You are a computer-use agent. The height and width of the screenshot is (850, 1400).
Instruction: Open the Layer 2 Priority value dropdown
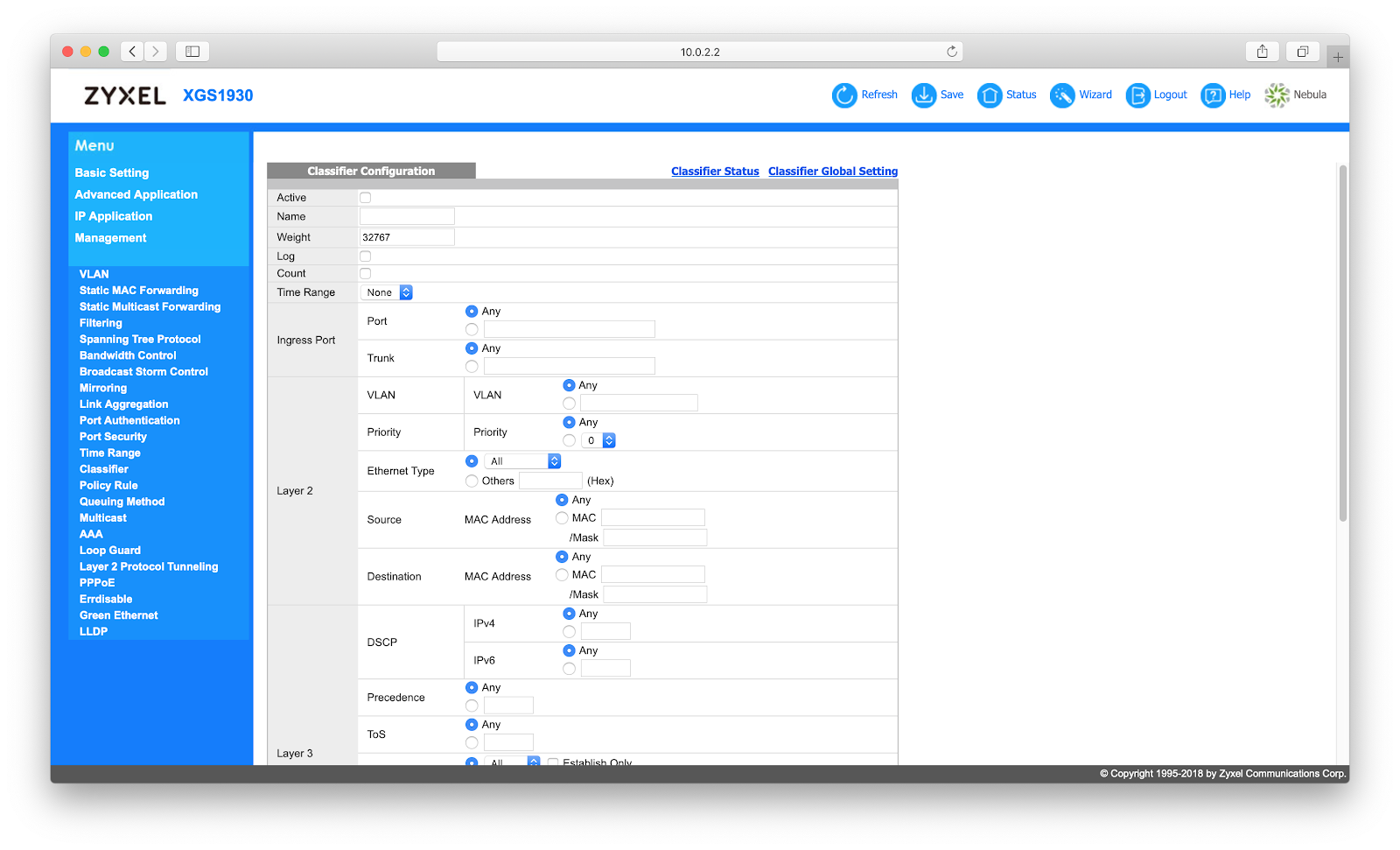[600, 440]
